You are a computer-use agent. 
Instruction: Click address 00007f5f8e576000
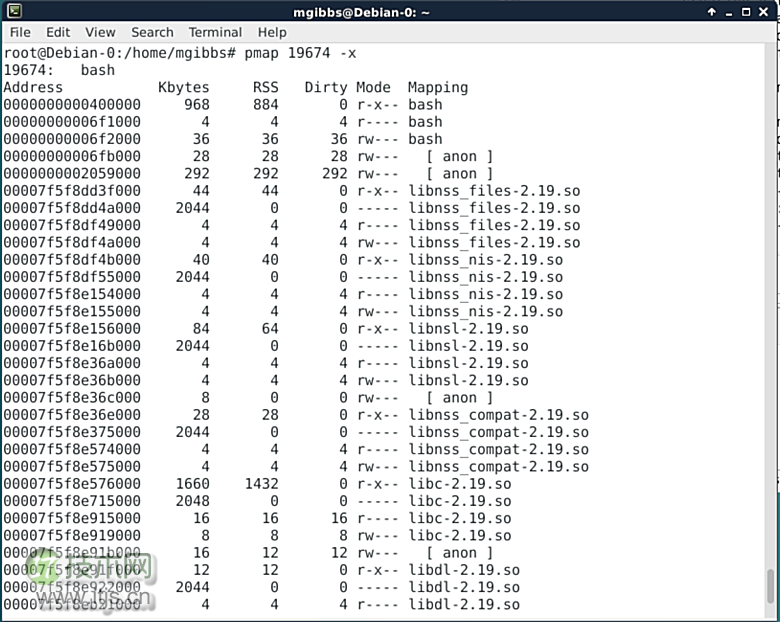[x=72, y=484]
